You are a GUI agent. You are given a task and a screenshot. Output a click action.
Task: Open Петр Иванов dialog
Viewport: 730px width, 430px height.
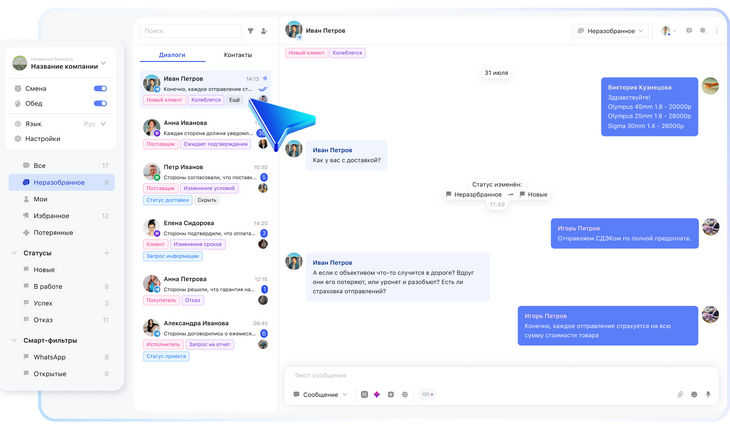click(x=205, y=184)
